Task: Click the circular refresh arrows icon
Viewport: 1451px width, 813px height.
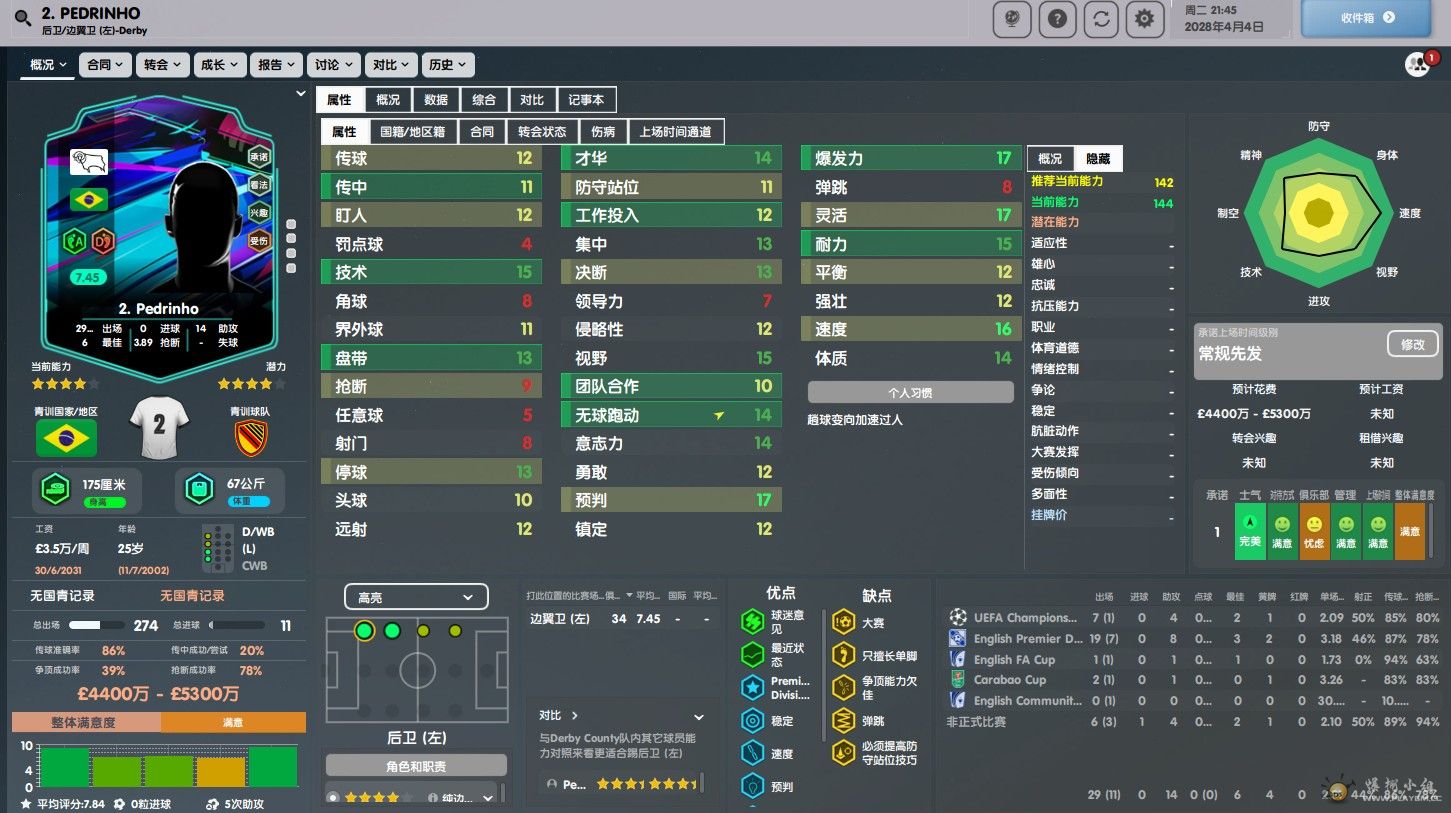Action: (1101, 19)
